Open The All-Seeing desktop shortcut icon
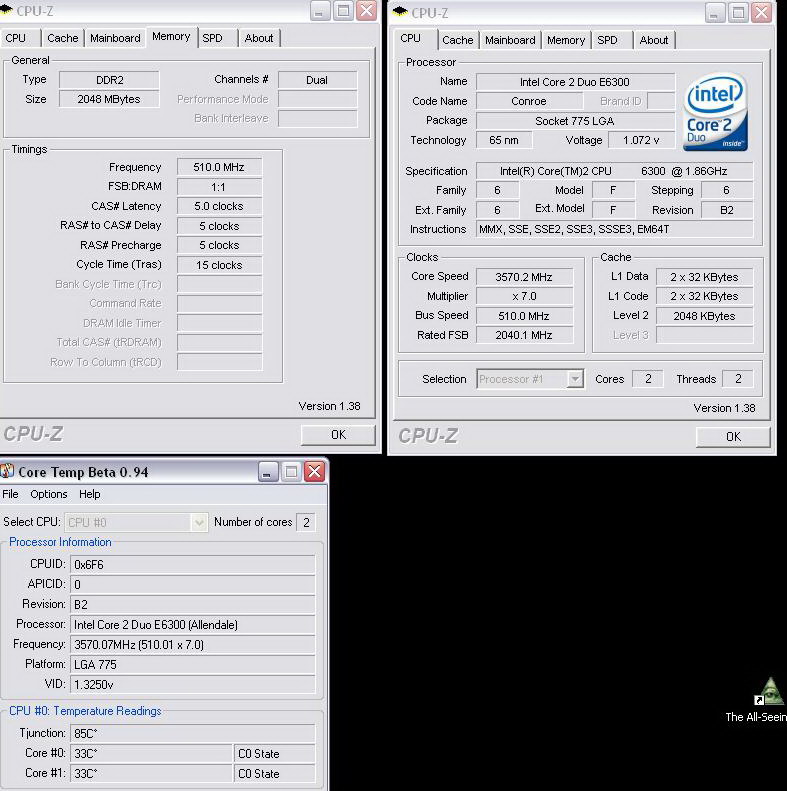The height and width of the screenshot is (791, 787). 770,692
